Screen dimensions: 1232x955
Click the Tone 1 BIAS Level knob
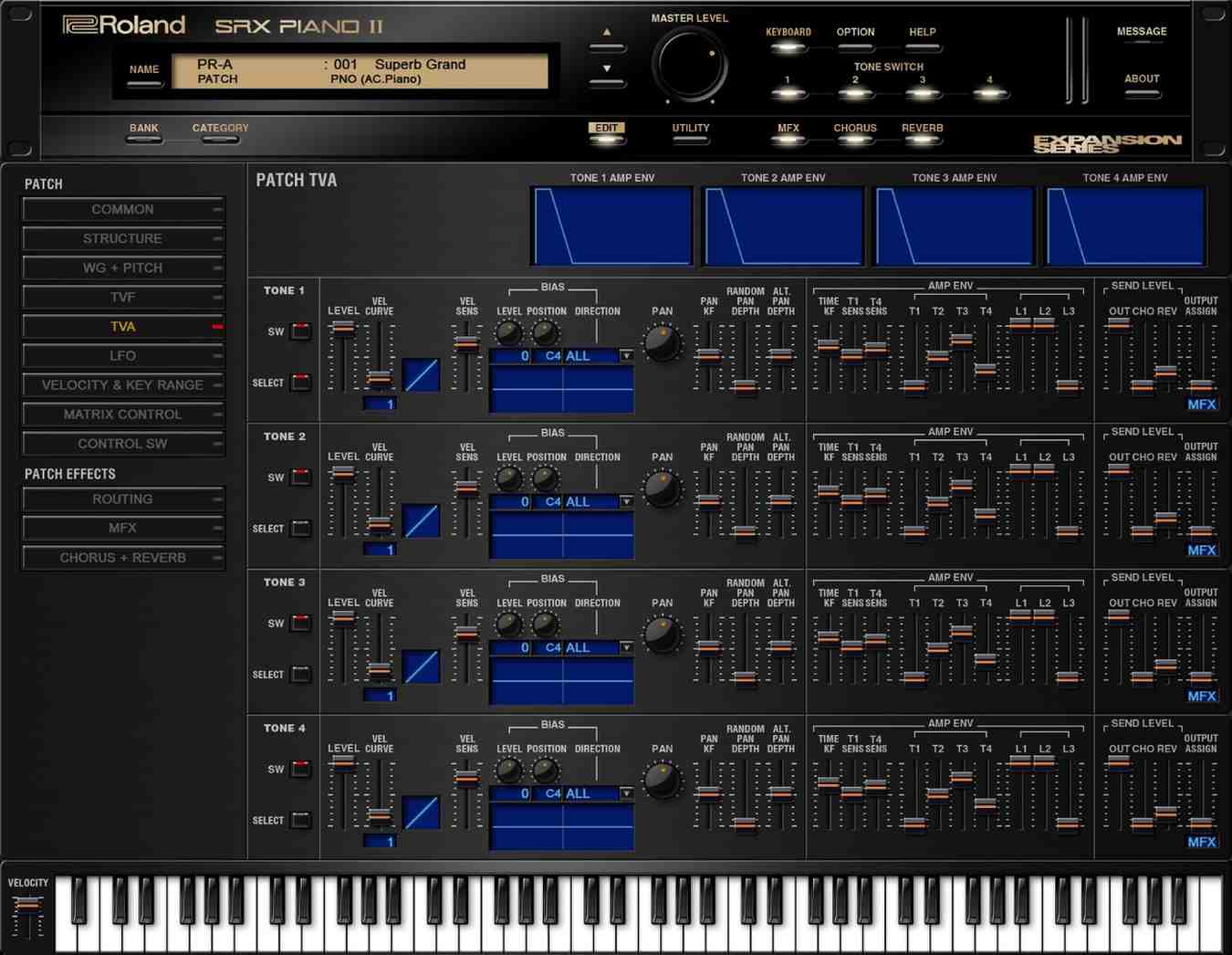tap(507, 332)
